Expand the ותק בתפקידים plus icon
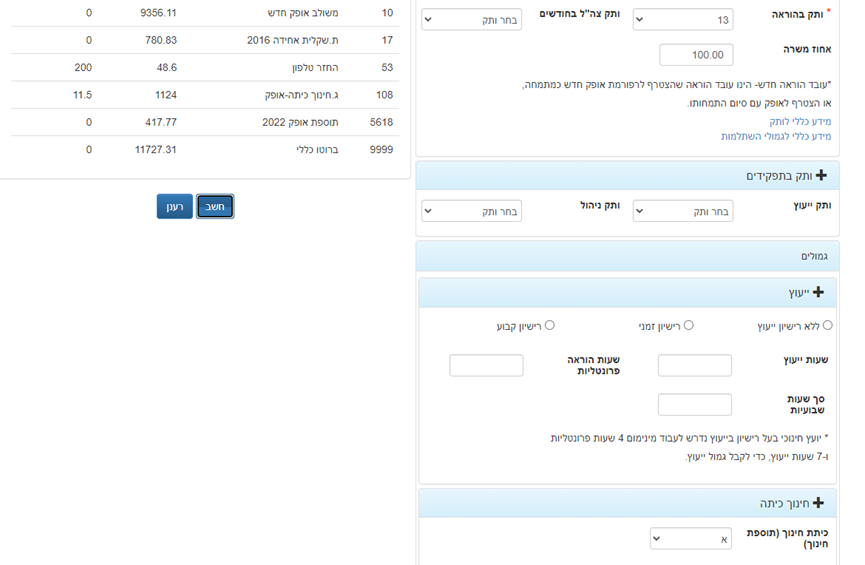 [821, 175]
